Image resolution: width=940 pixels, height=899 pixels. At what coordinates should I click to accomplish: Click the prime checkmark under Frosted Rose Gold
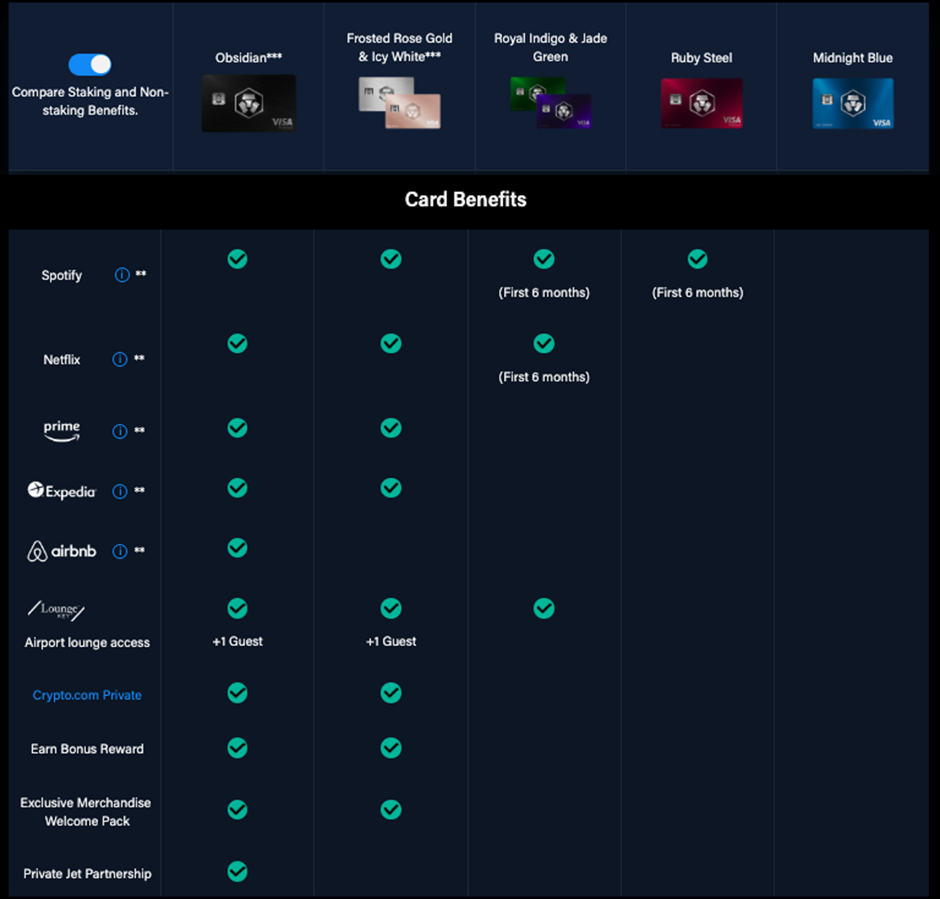tap(391, 428)
